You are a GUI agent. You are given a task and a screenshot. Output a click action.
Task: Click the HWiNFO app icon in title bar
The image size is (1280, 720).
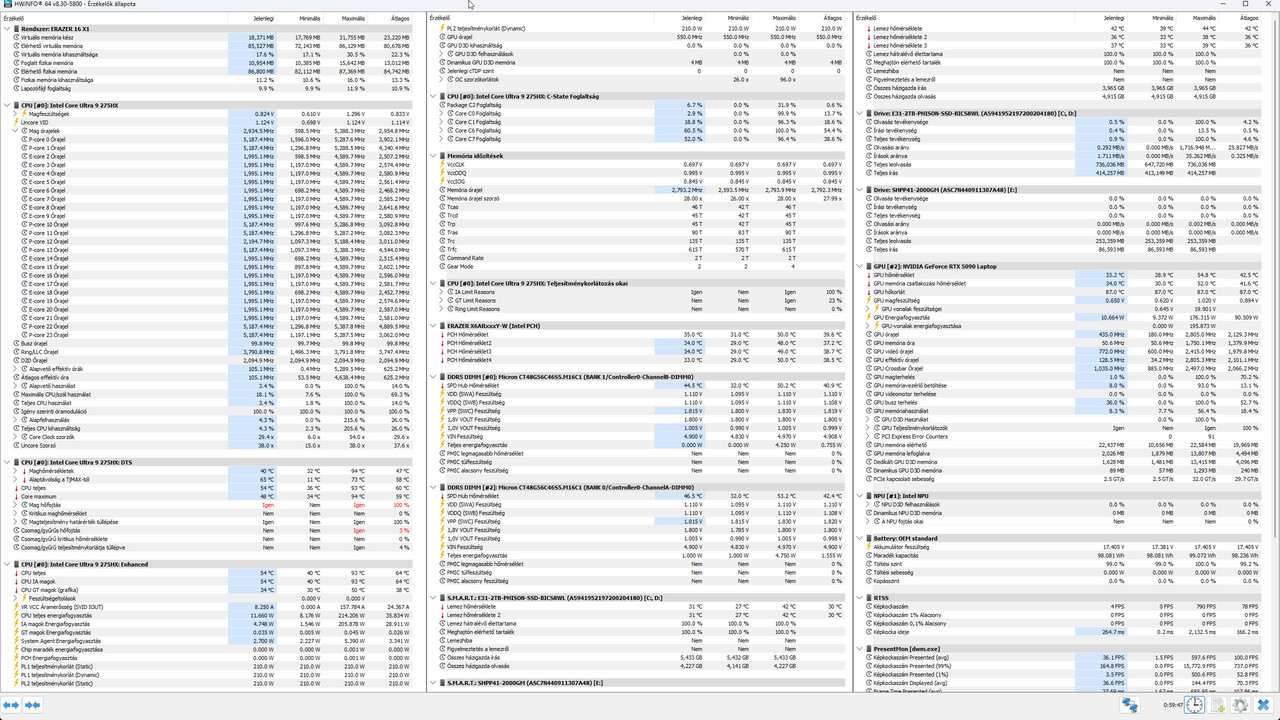point(6,4)
